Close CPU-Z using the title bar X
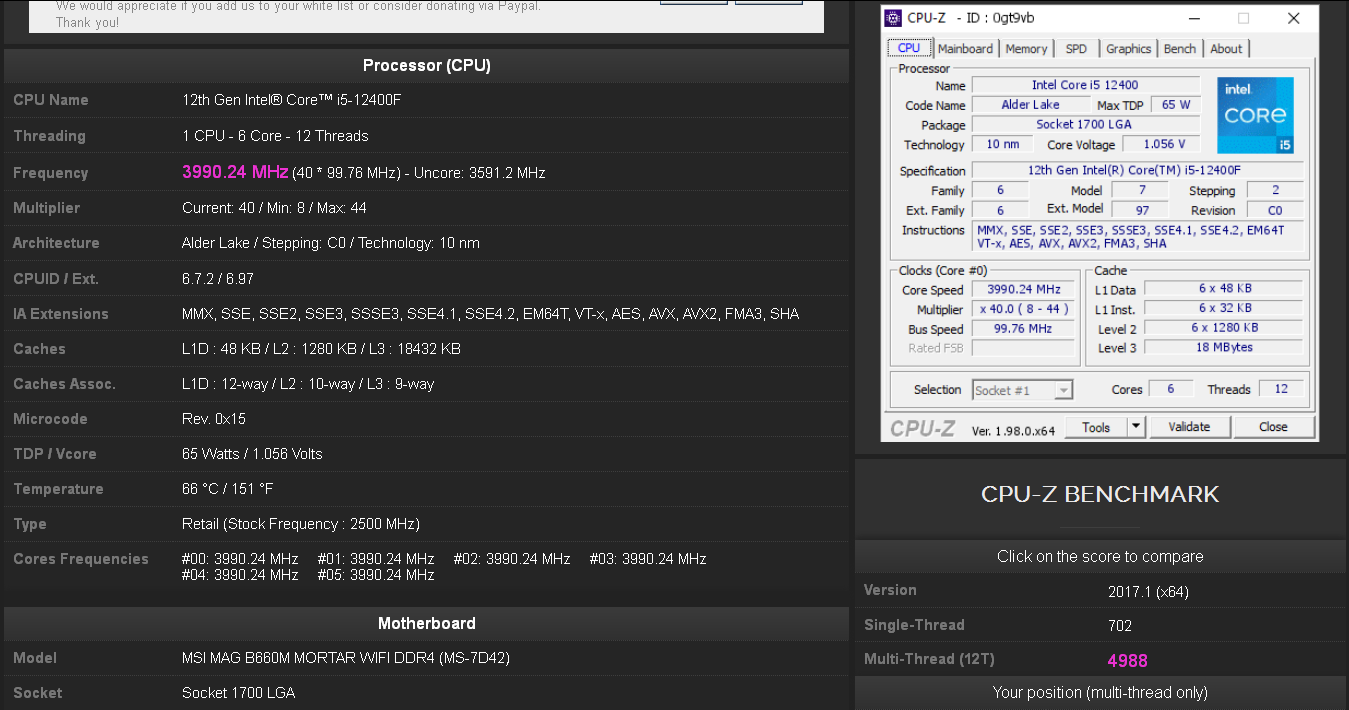 point(1293,18)
